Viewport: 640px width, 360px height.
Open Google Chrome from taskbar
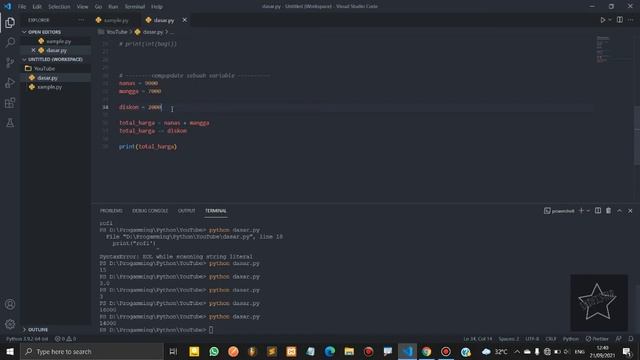[x=426, y=351]
